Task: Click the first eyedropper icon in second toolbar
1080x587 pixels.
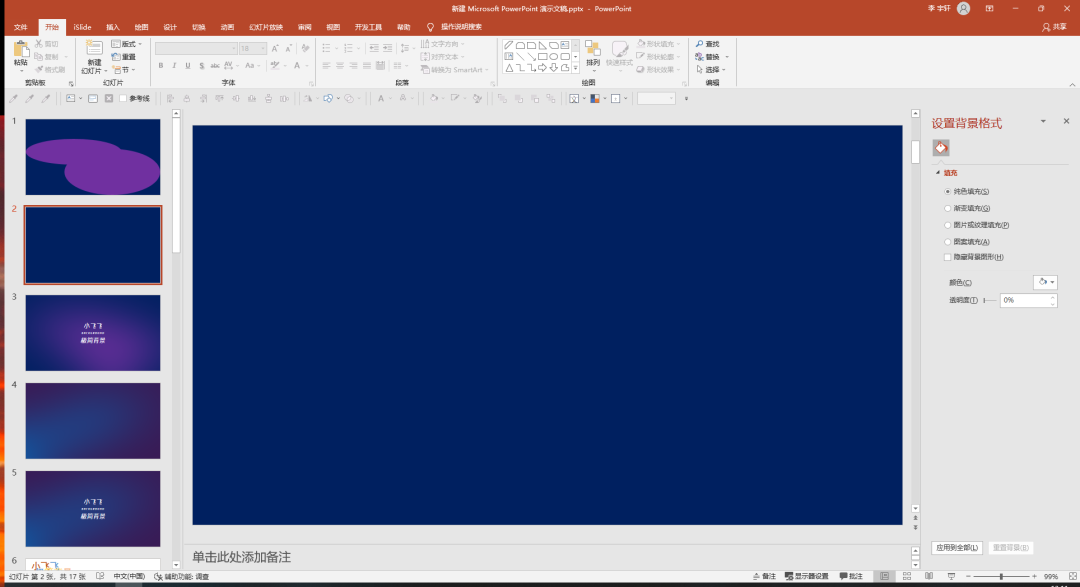Action: (13, 99)
